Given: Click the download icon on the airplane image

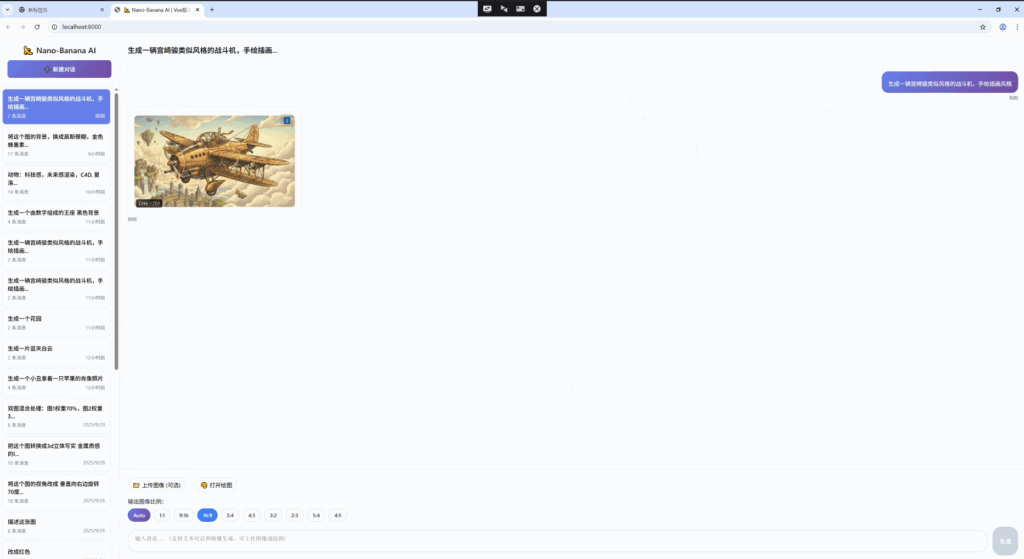Looking at the screenshot, I should (288, 121).
